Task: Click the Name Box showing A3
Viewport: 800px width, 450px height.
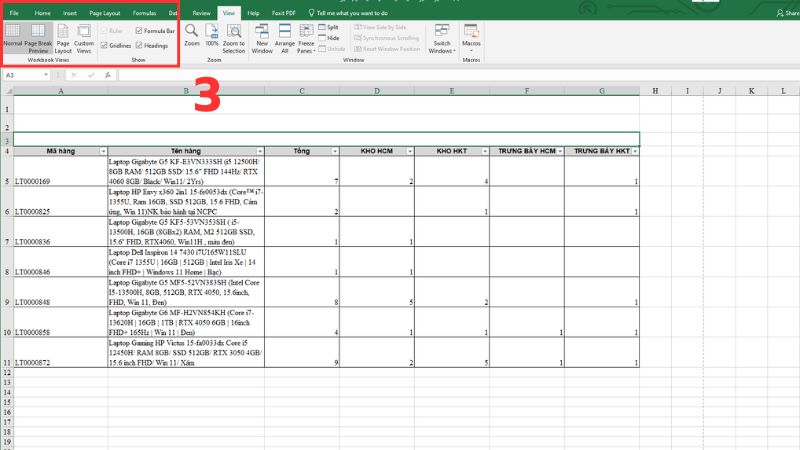Action: (x=23, y=75)
